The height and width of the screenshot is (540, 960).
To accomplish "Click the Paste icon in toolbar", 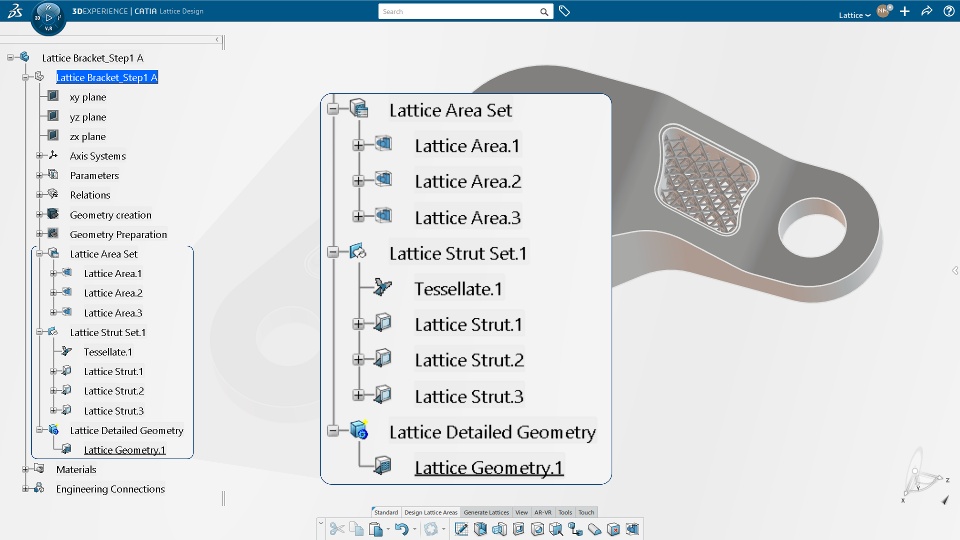I will [376, 529].
